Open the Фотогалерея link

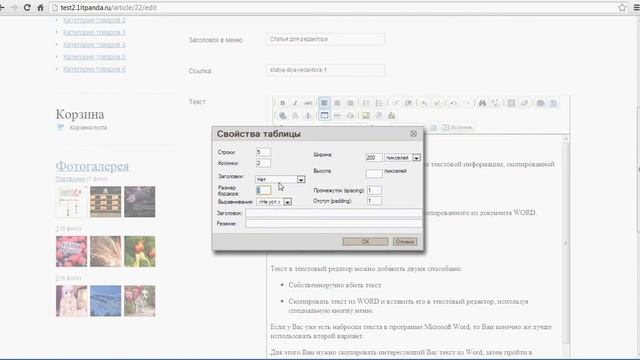92,166
